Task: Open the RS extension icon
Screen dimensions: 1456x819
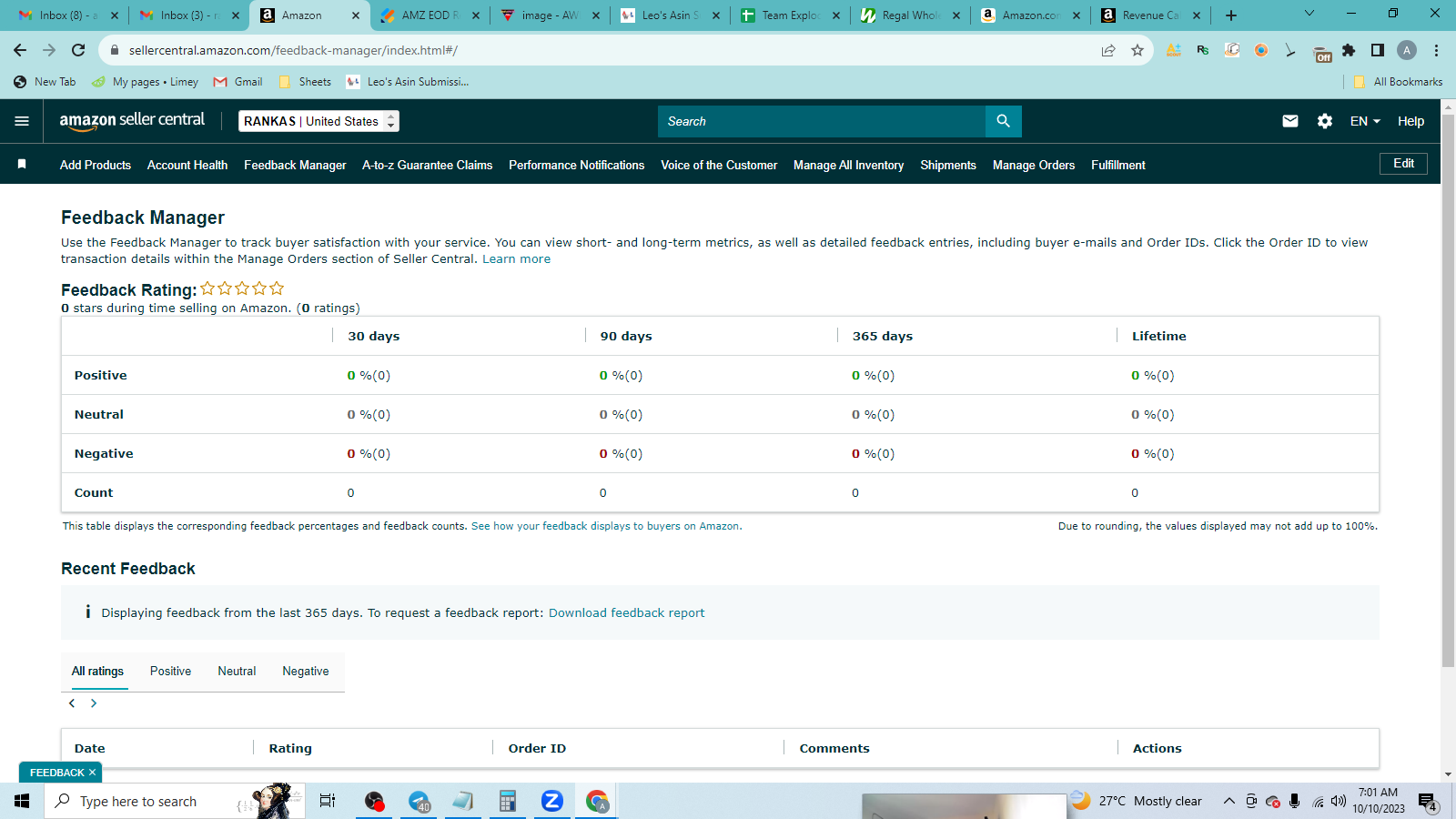Action: [x=1203, y=50]
